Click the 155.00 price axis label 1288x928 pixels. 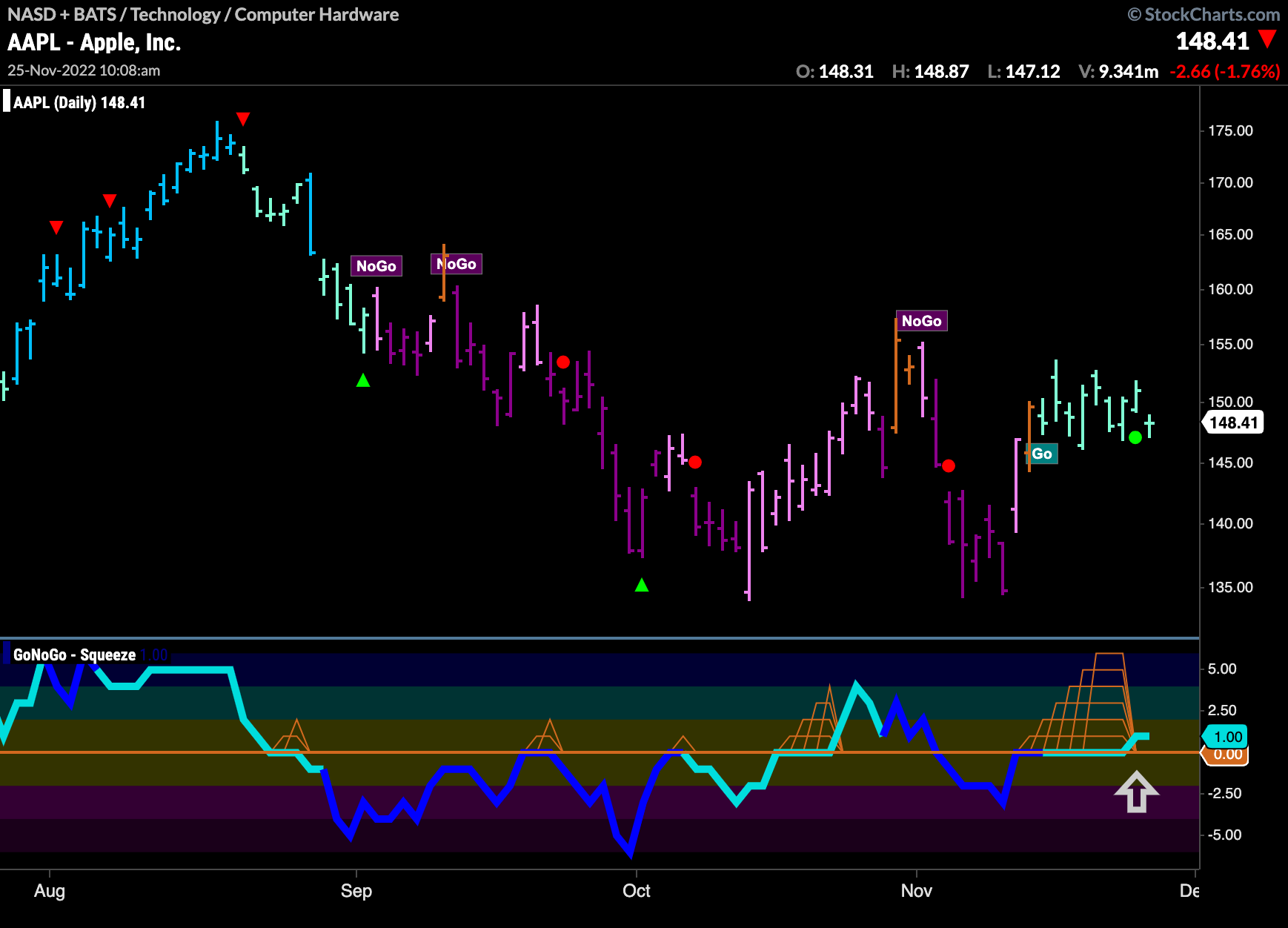[1230, 344]
